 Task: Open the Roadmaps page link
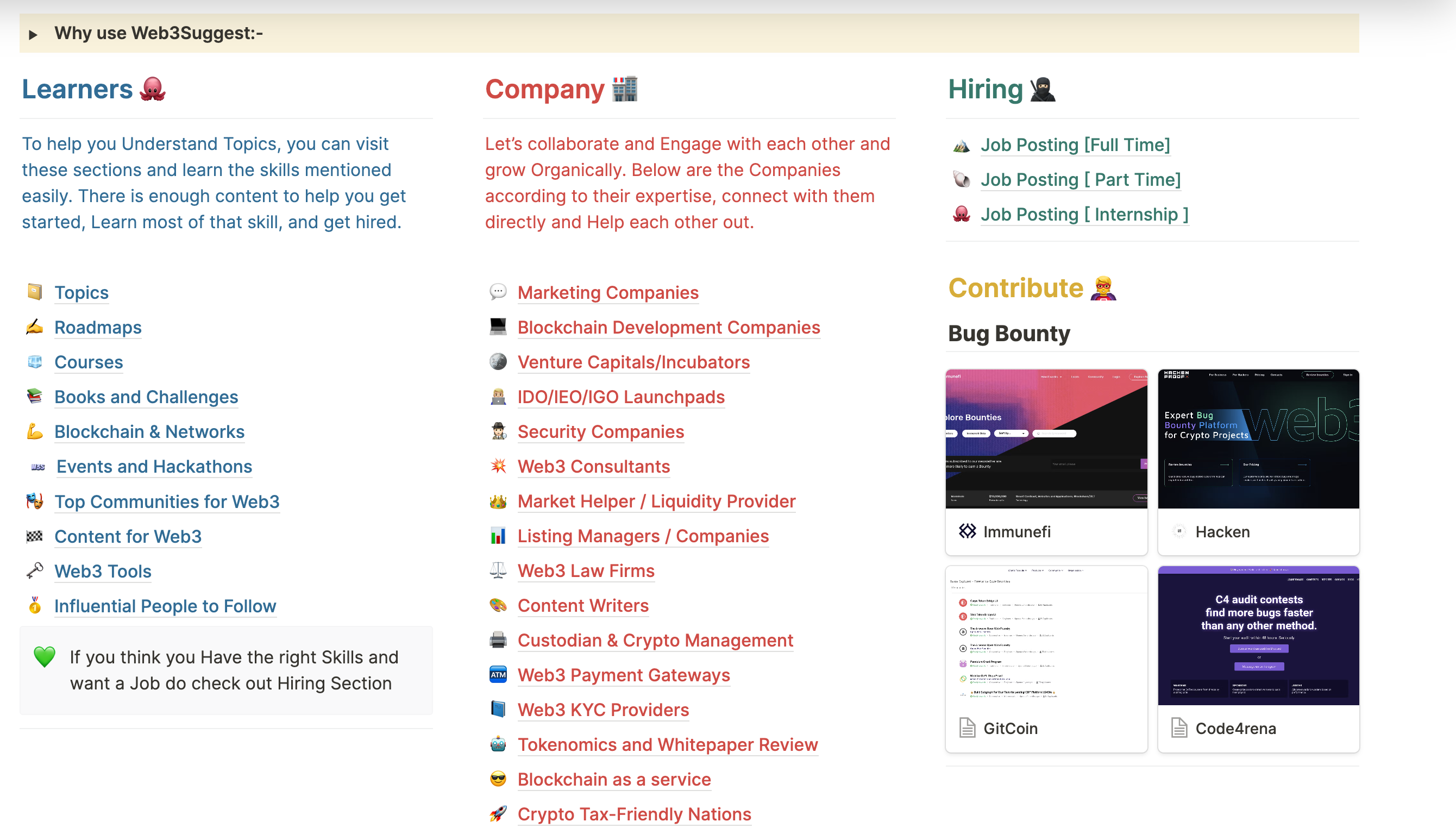98,328
